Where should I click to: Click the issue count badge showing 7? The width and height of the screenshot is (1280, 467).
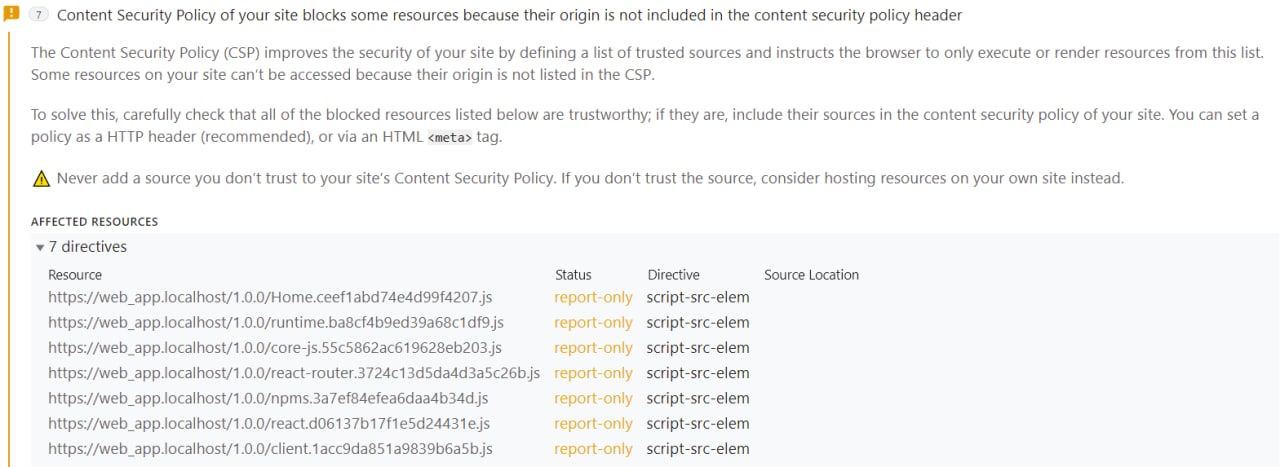tap(38, 16)
